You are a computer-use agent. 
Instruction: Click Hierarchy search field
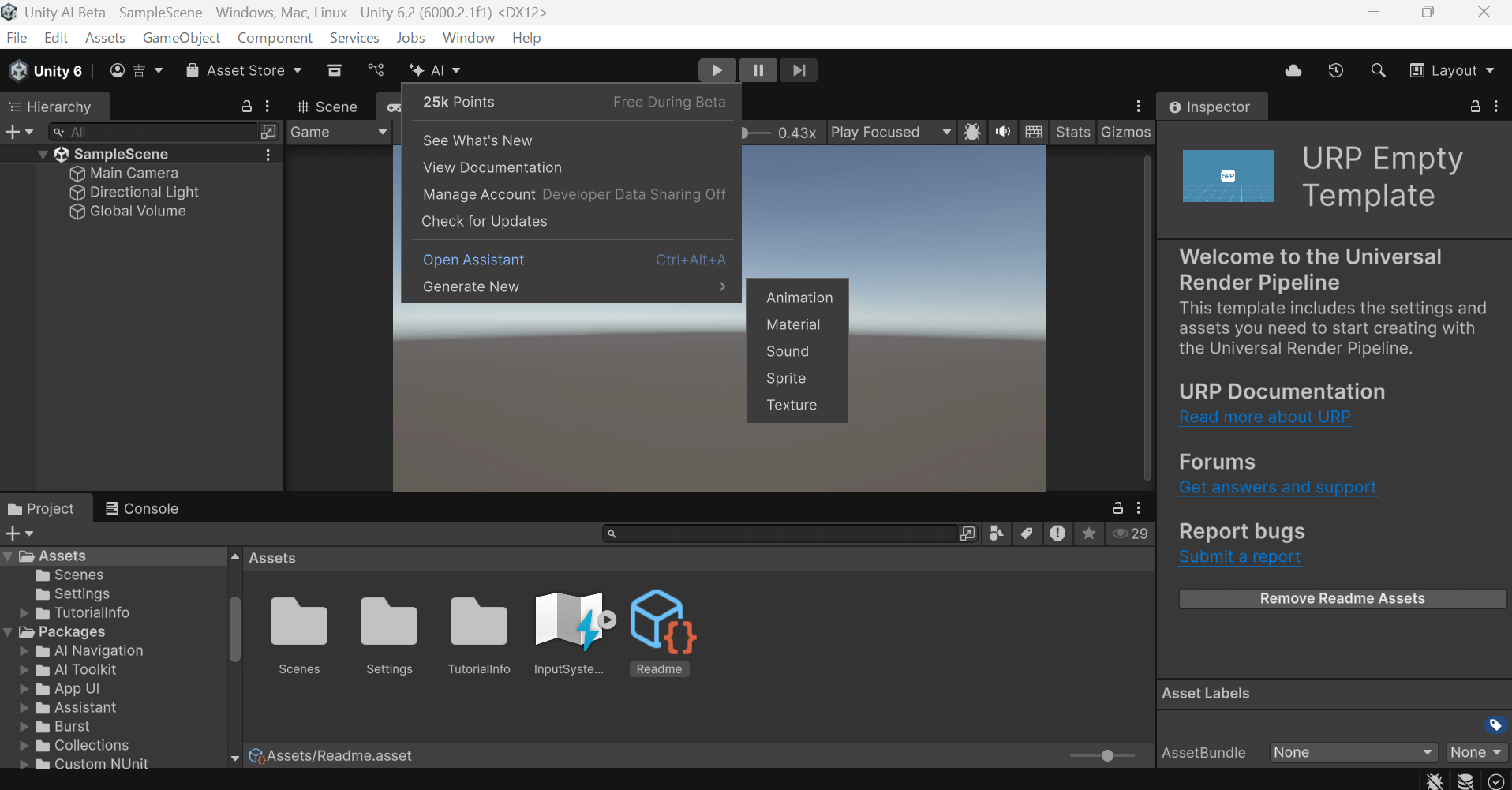[153, 132]
